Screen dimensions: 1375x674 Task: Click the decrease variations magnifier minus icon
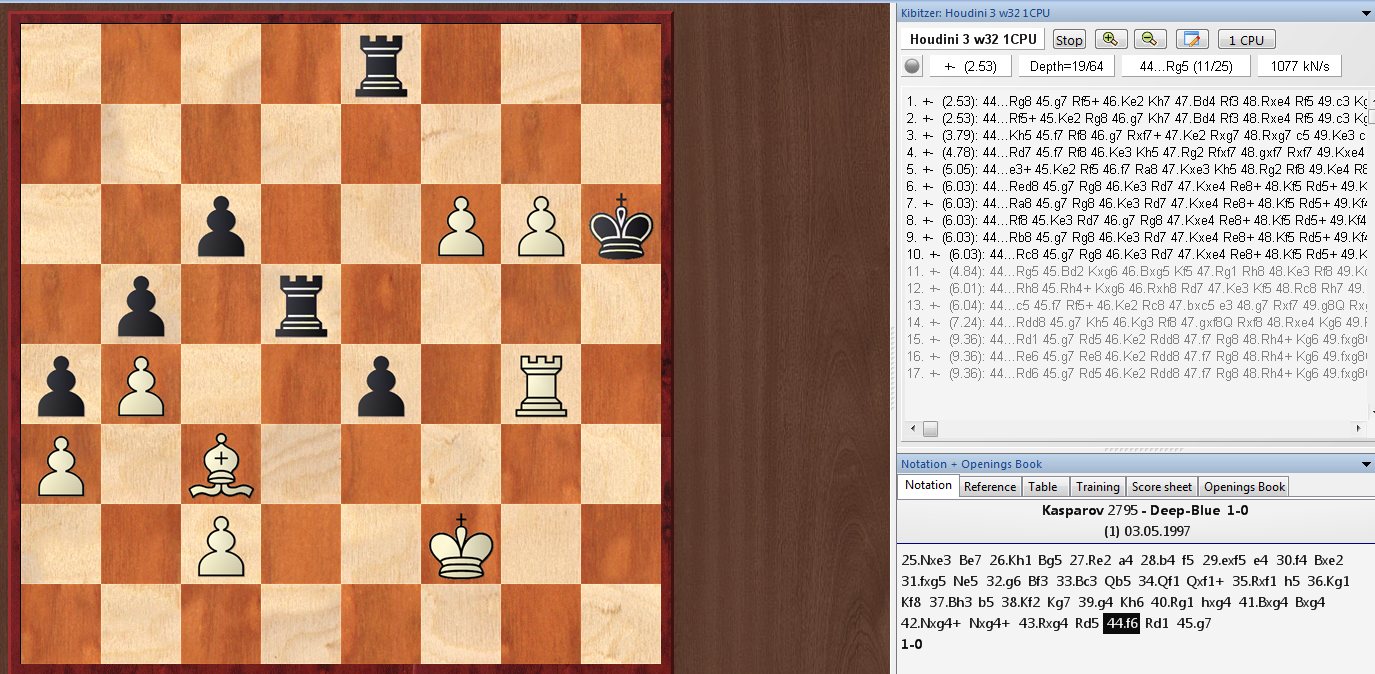point(1150,40)
